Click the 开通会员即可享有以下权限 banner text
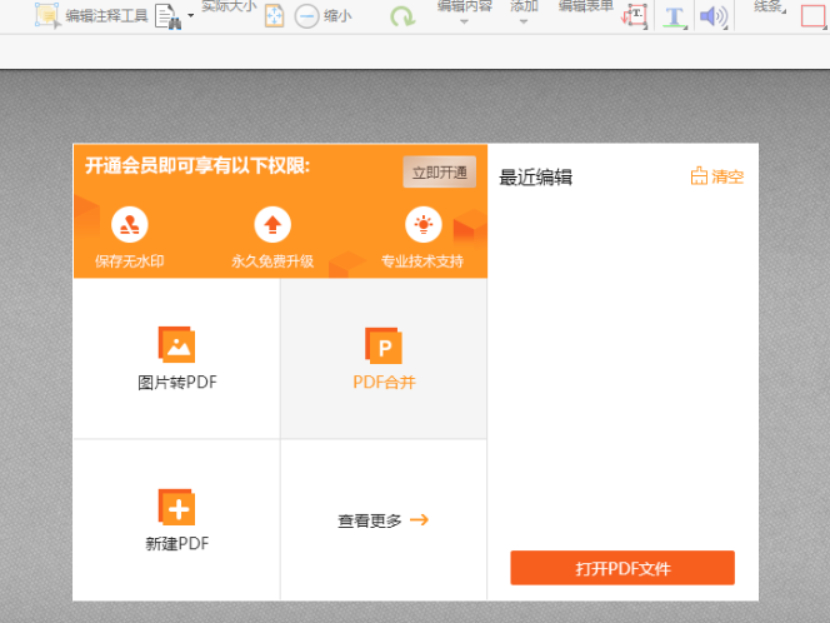The height and width of the screenshot is (623, 830). [197, 166]
